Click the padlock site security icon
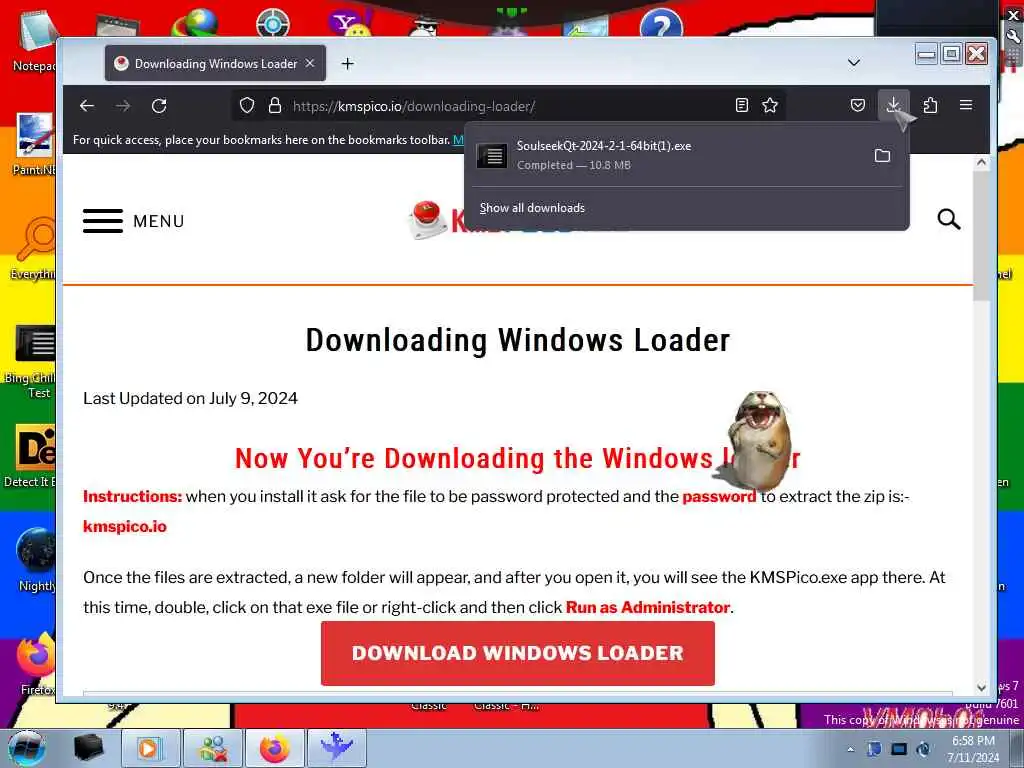 click(x=275, y=105)
